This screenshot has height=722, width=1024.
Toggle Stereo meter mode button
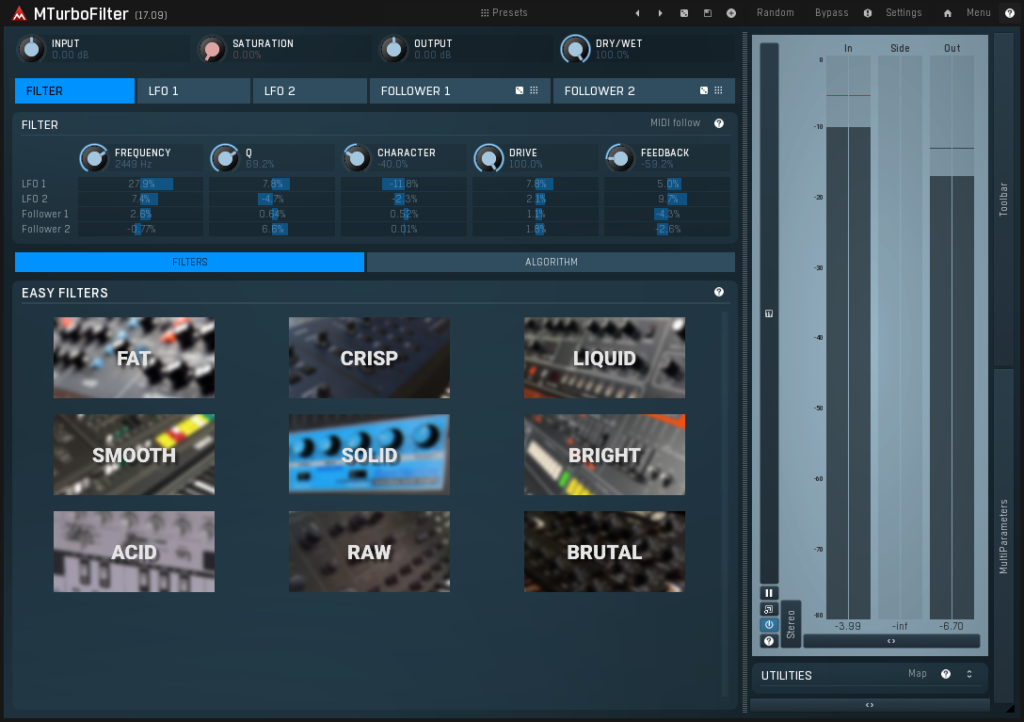pos(791,624)
